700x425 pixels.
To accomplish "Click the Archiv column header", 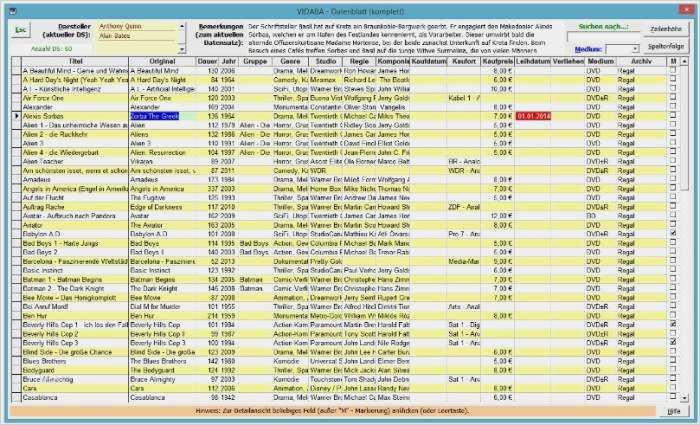I will coord(642,61).
